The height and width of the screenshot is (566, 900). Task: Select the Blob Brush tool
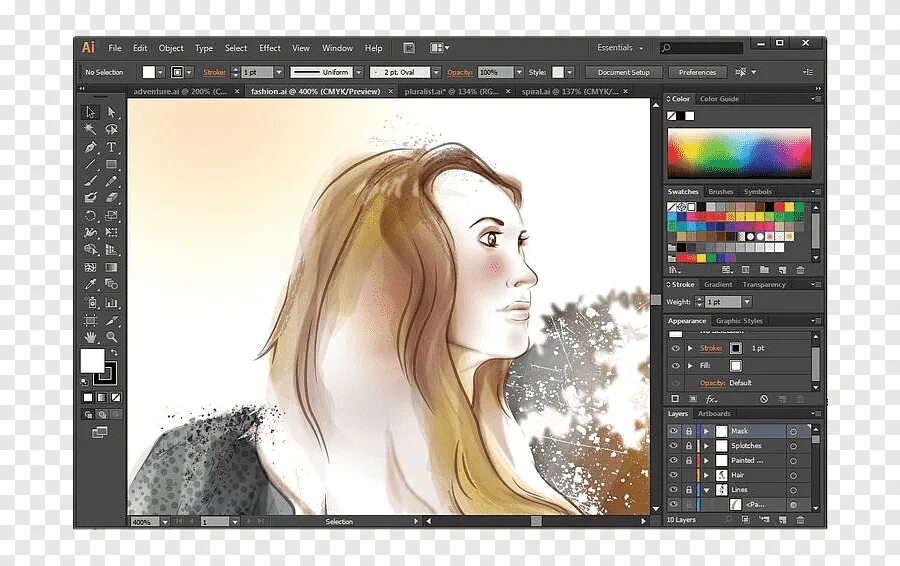90,198
